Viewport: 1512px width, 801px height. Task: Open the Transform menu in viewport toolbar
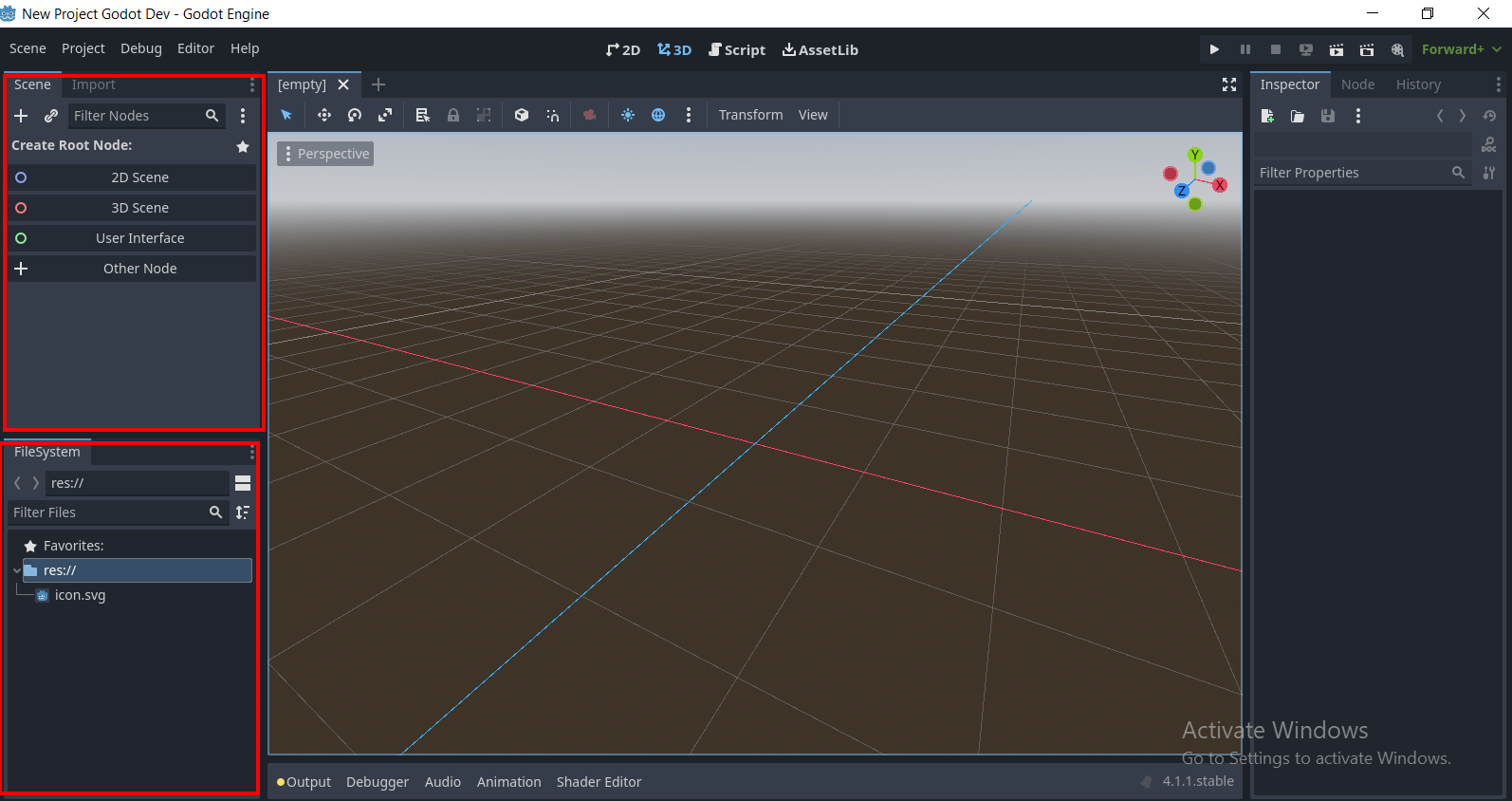coord(750,115)
